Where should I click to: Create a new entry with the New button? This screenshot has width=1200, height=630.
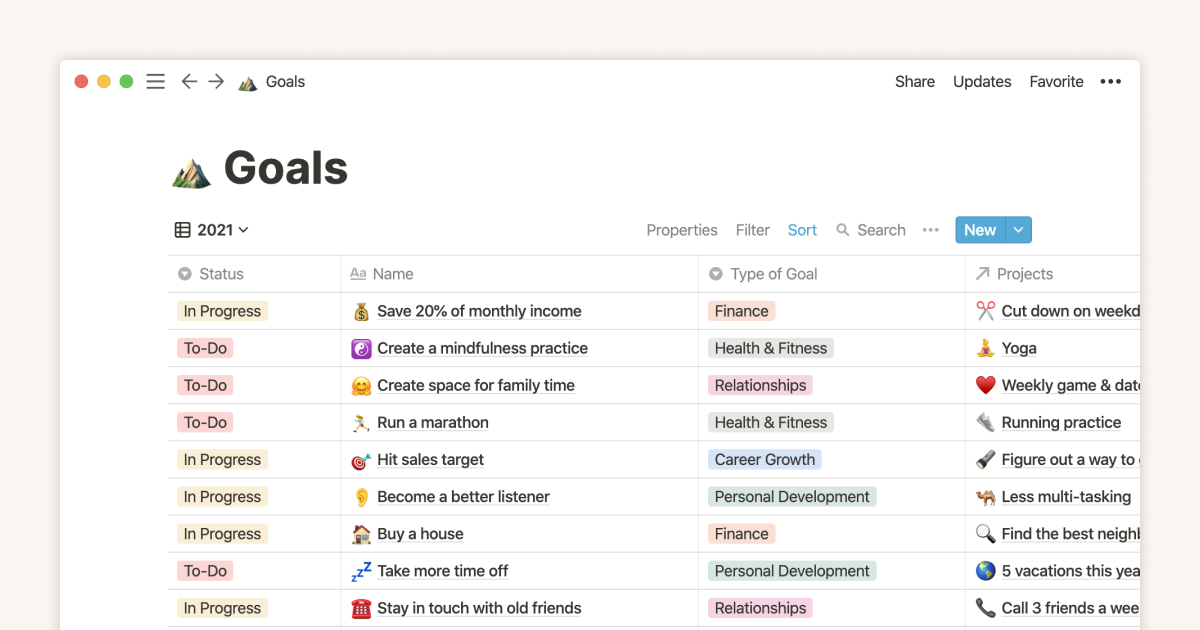pyautogui.click(x=979, y=229)
